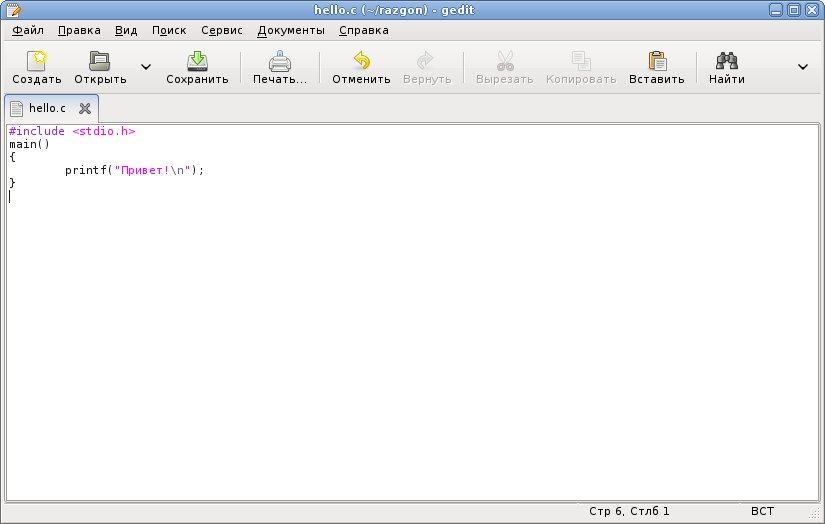The width and height of the screenshot is (825, 524).
Task: Click the Открыть open file icon
Action: click(99, 61)
